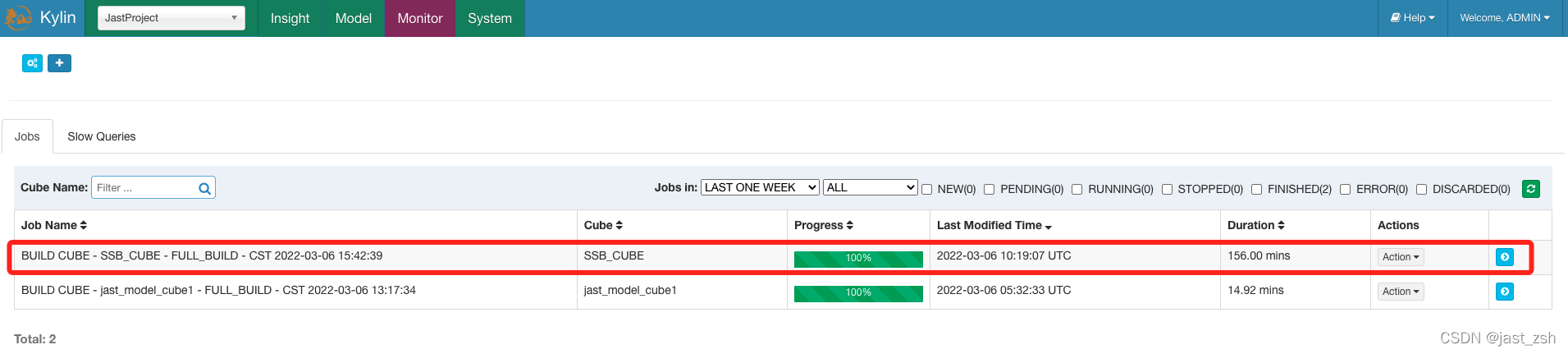Select the Monitor menu item
Screen dimensions: 1568x354
pyautogui.click(x=420, y=18)
